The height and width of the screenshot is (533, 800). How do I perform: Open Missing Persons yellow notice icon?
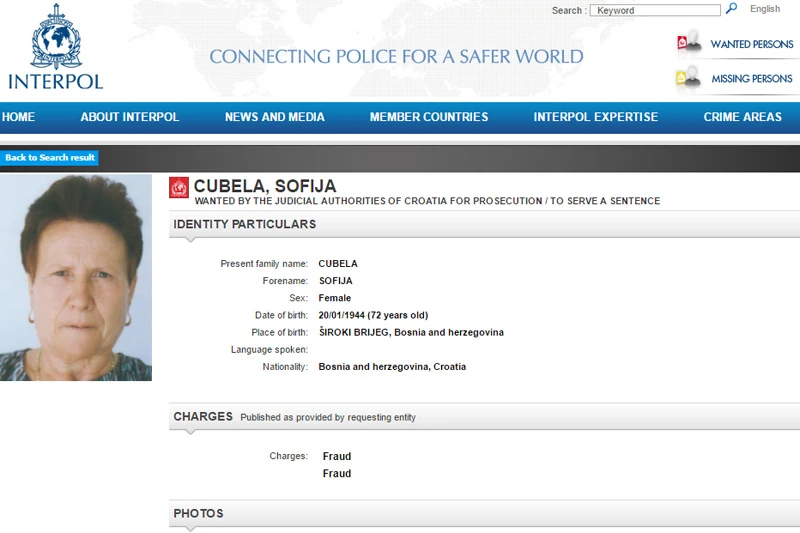tap(688, 77)
